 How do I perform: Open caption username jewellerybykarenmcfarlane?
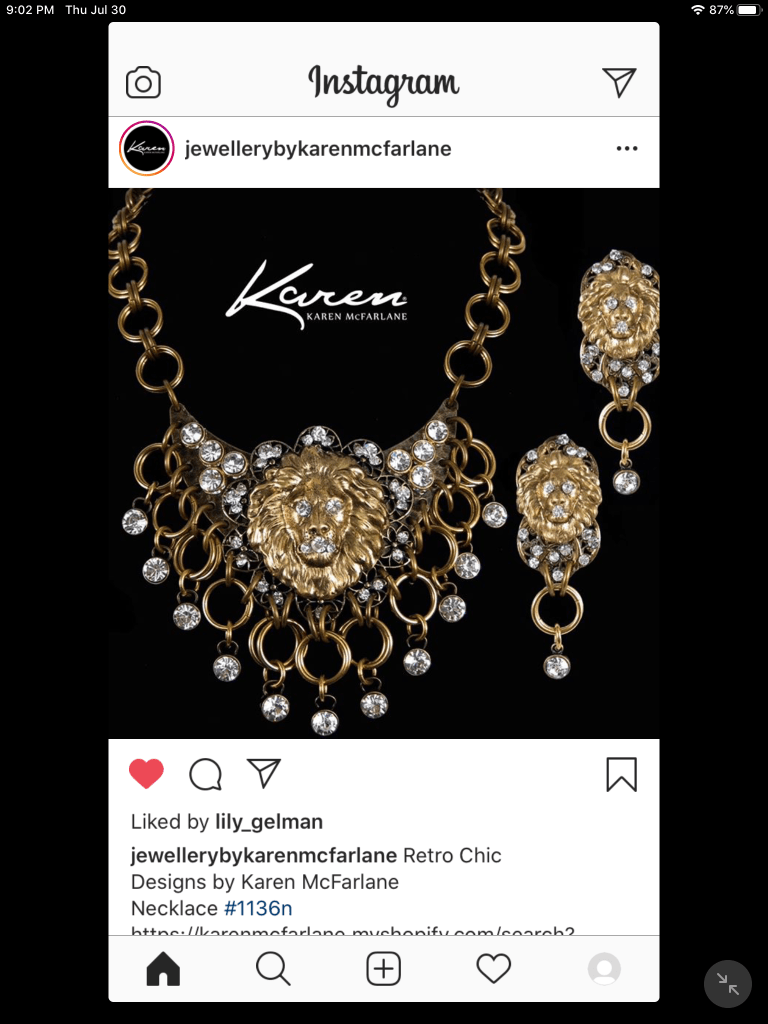(x=264, y=856)
